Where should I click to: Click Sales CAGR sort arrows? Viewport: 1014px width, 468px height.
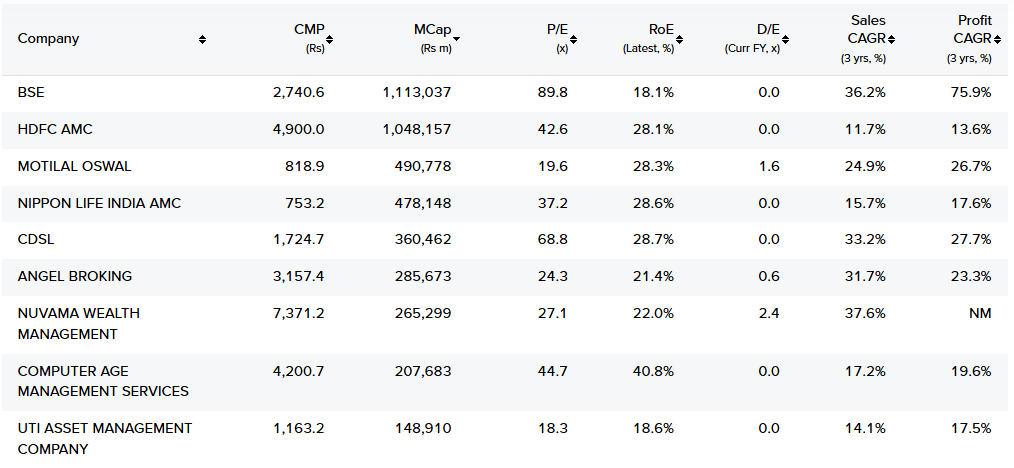pos(891,39)
